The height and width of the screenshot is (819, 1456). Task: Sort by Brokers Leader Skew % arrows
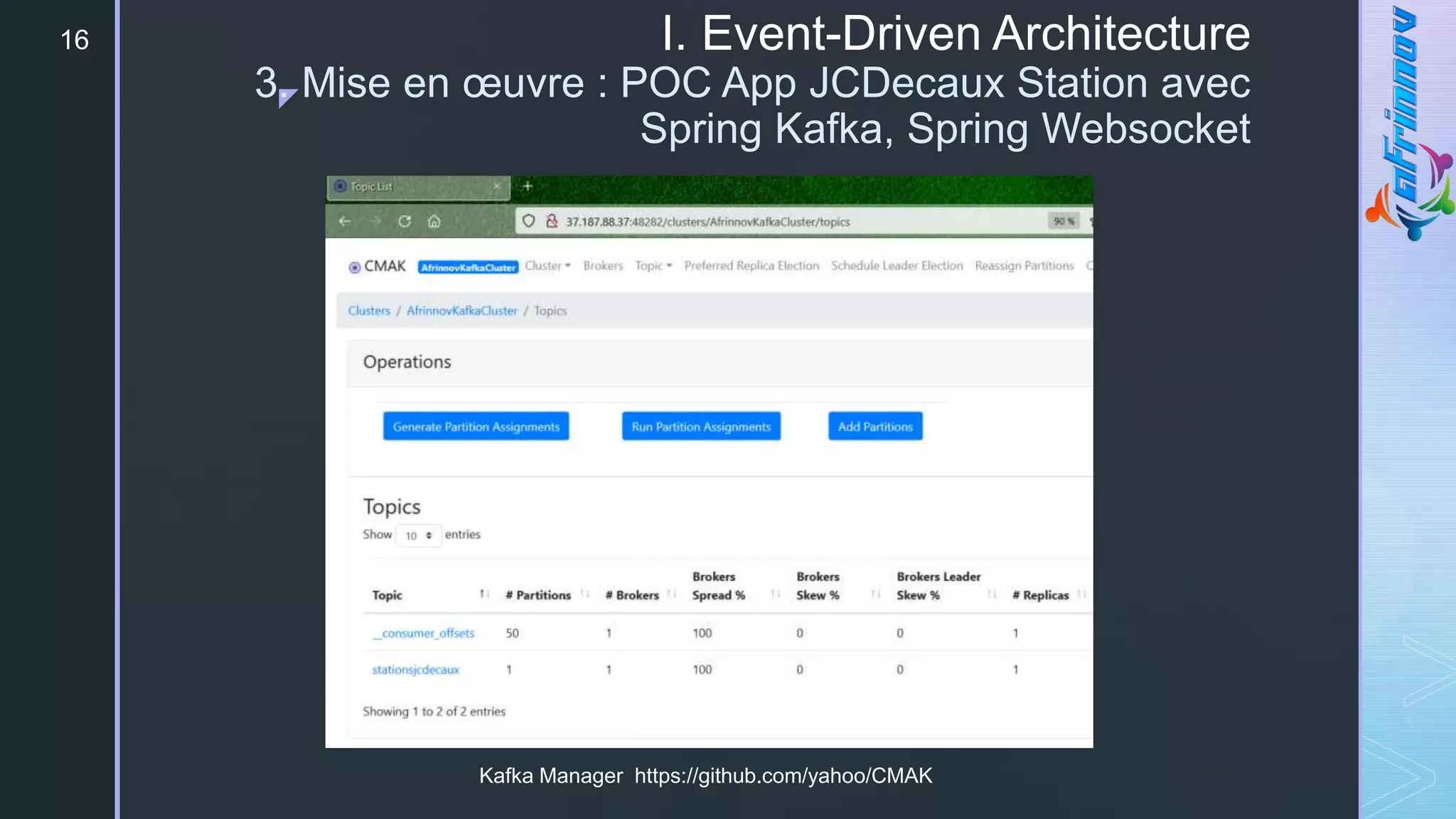pyautogui.click(x=992, y=594)
